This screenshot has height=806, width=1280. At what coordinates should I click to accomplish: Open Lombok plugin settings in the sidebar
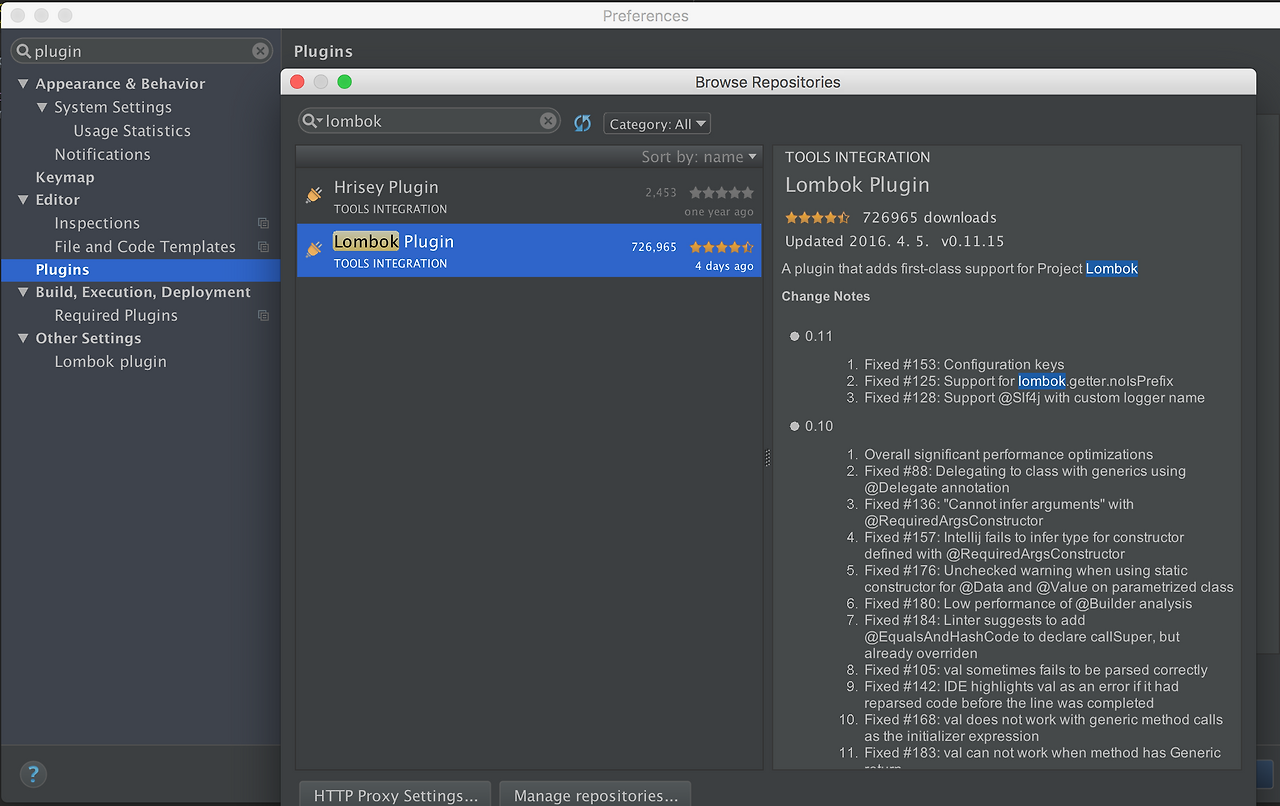[x=110, y=361]
